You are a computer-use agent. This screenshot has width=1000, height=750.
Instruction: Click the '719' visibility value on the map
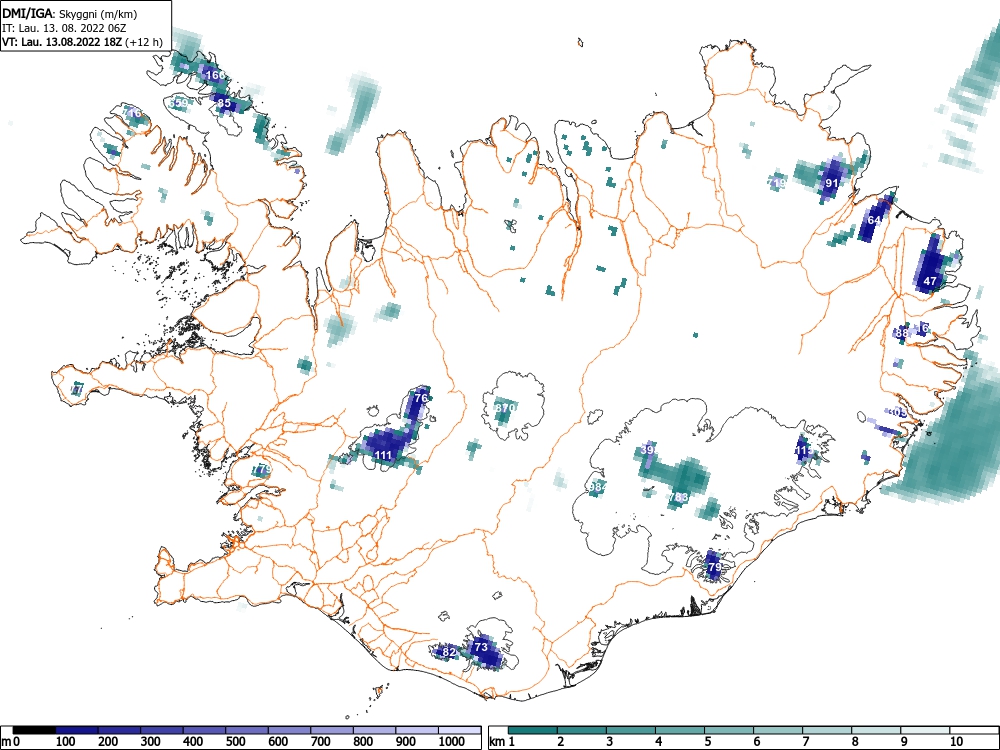tap(777, 183)
